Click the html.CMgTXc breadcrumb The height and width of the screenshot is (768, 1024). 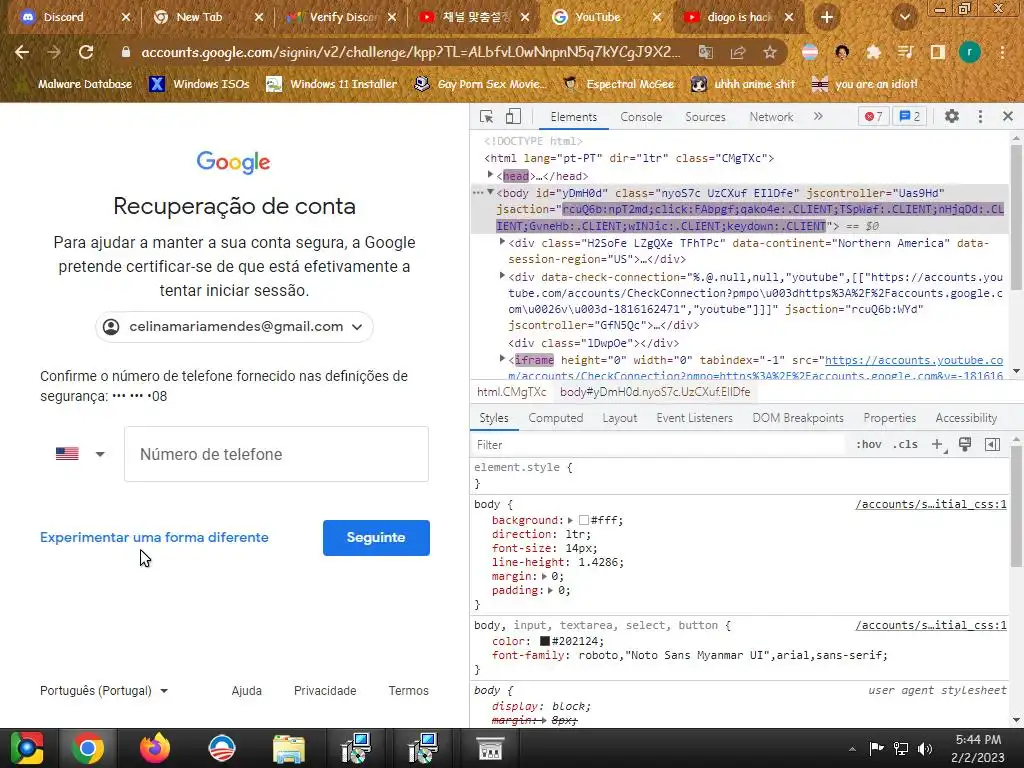511,392
